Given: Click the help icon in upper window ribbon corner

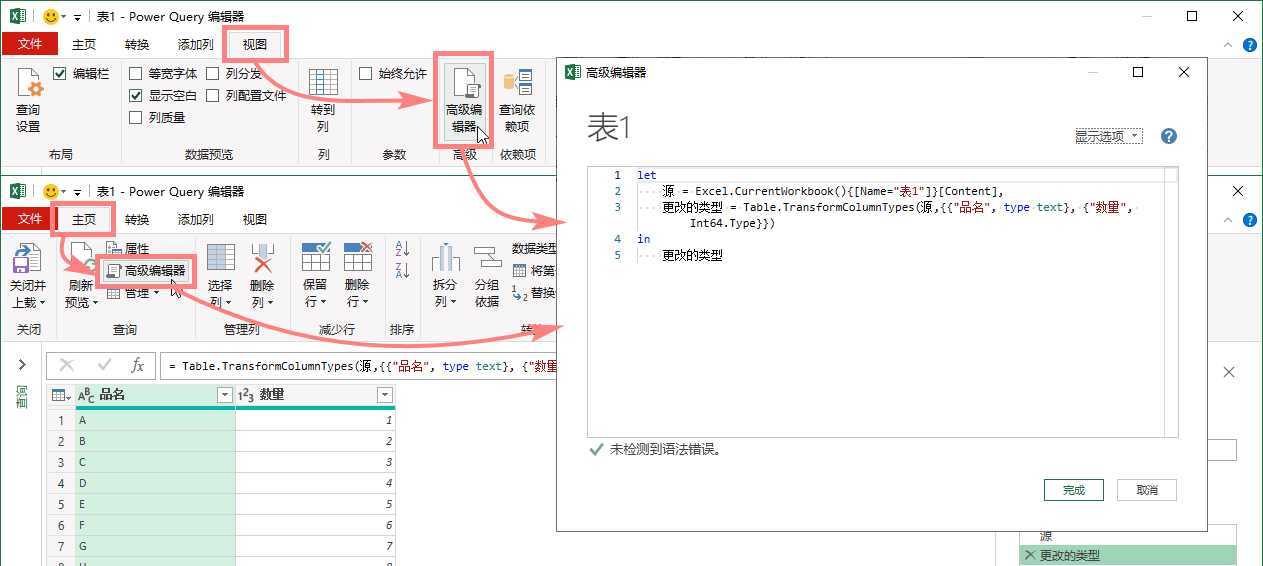Looking at the screenshot, I should (x=1249, y=45).
